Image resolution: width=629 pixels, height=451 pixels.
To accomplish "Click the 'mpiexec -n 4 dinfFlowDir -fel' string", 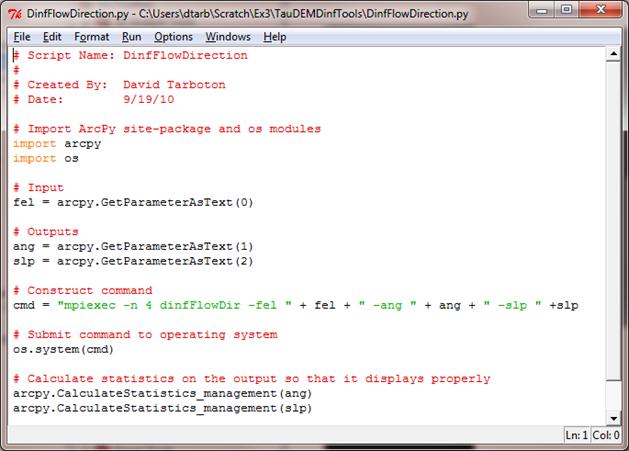I will pos(174,305).
